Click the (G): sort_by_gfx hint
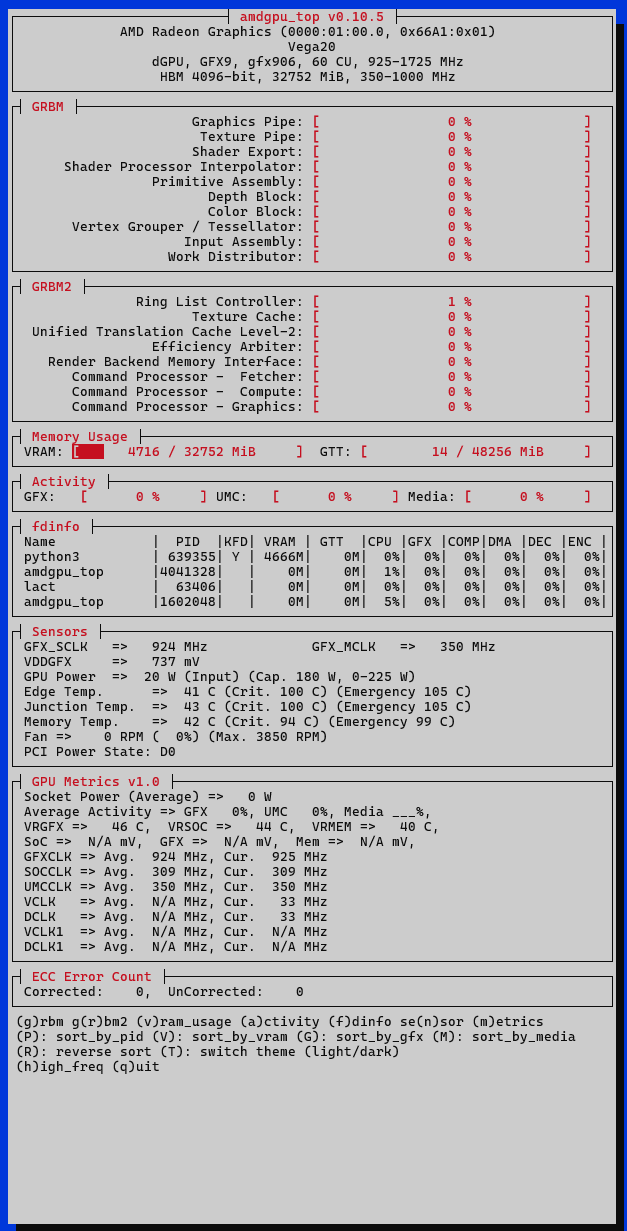627x1231 pixels. coord(360,1036)
